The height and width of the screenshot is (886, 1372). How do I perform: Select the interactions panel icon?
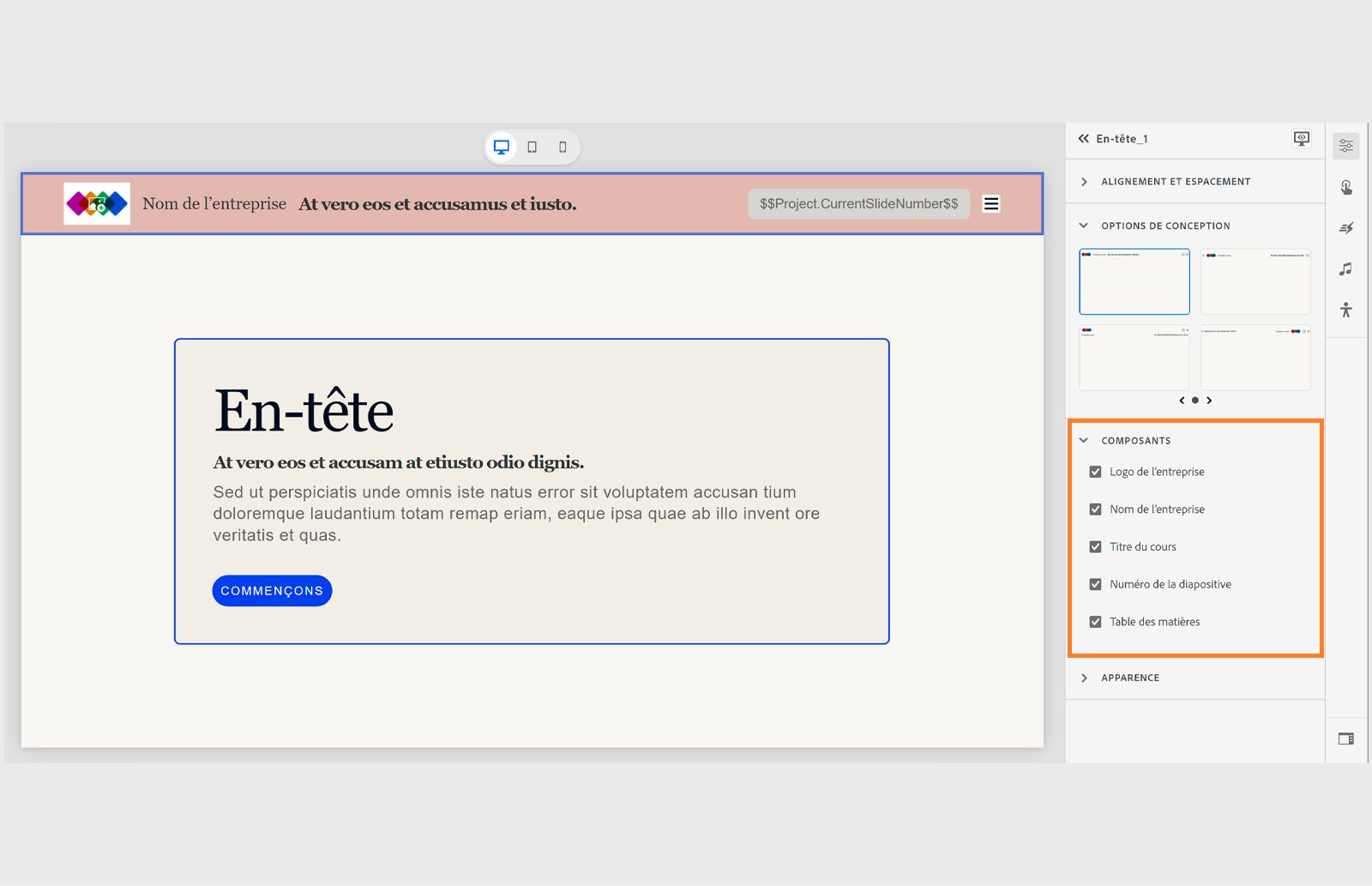point(1345,186)
